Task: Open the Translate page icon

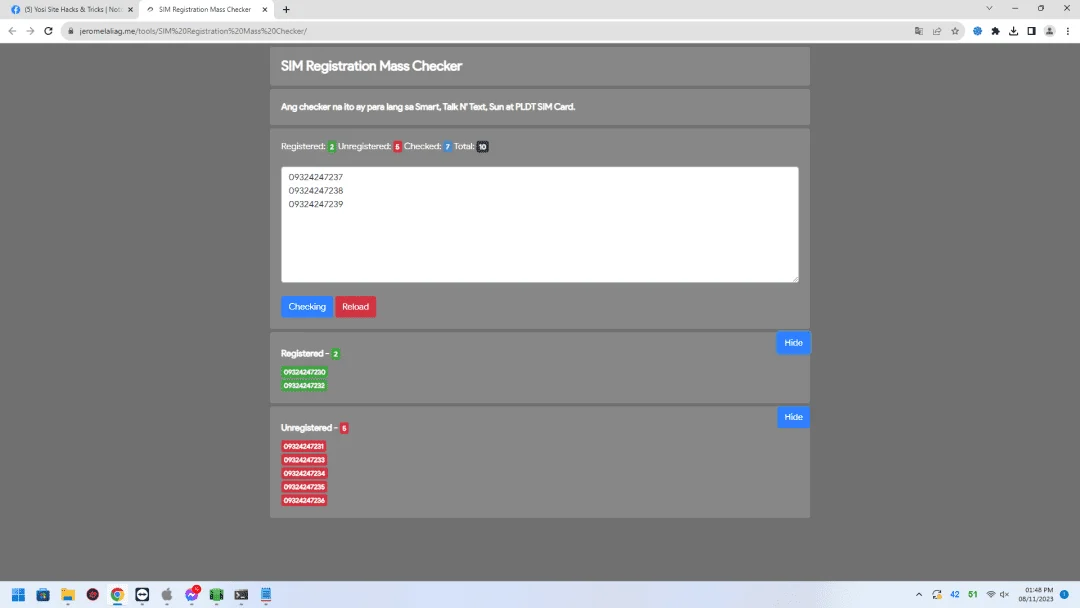Action: point(919,31)
